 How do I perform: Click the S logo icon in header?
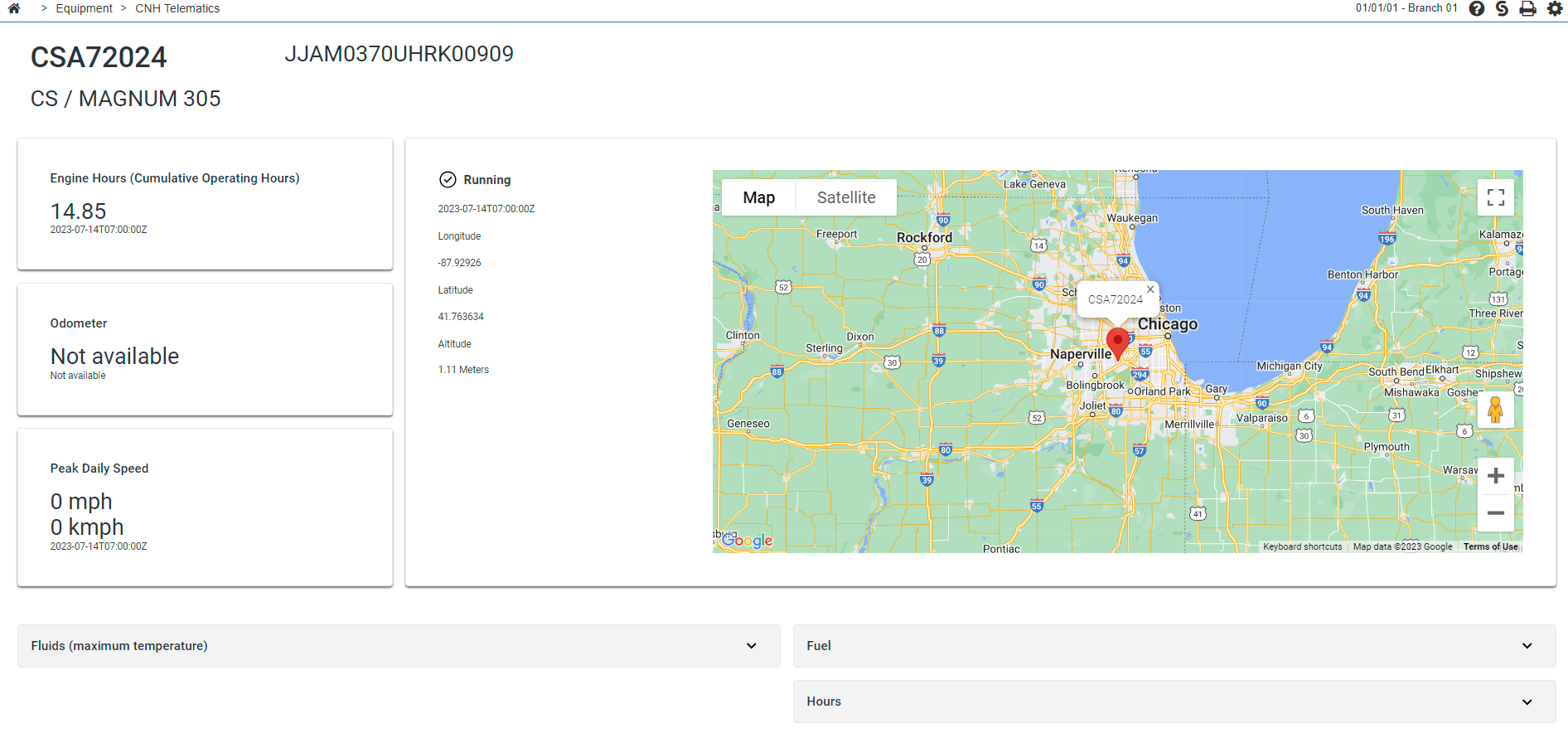click(x=1502, y=8)
